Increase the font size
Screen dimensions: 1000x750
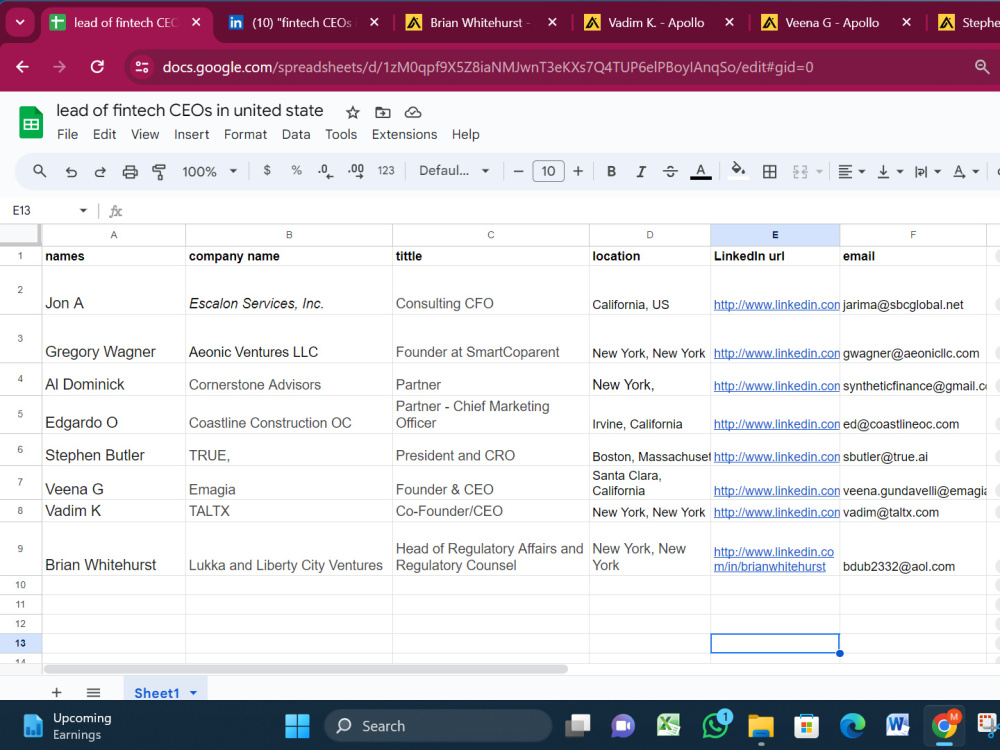point(578,171)
